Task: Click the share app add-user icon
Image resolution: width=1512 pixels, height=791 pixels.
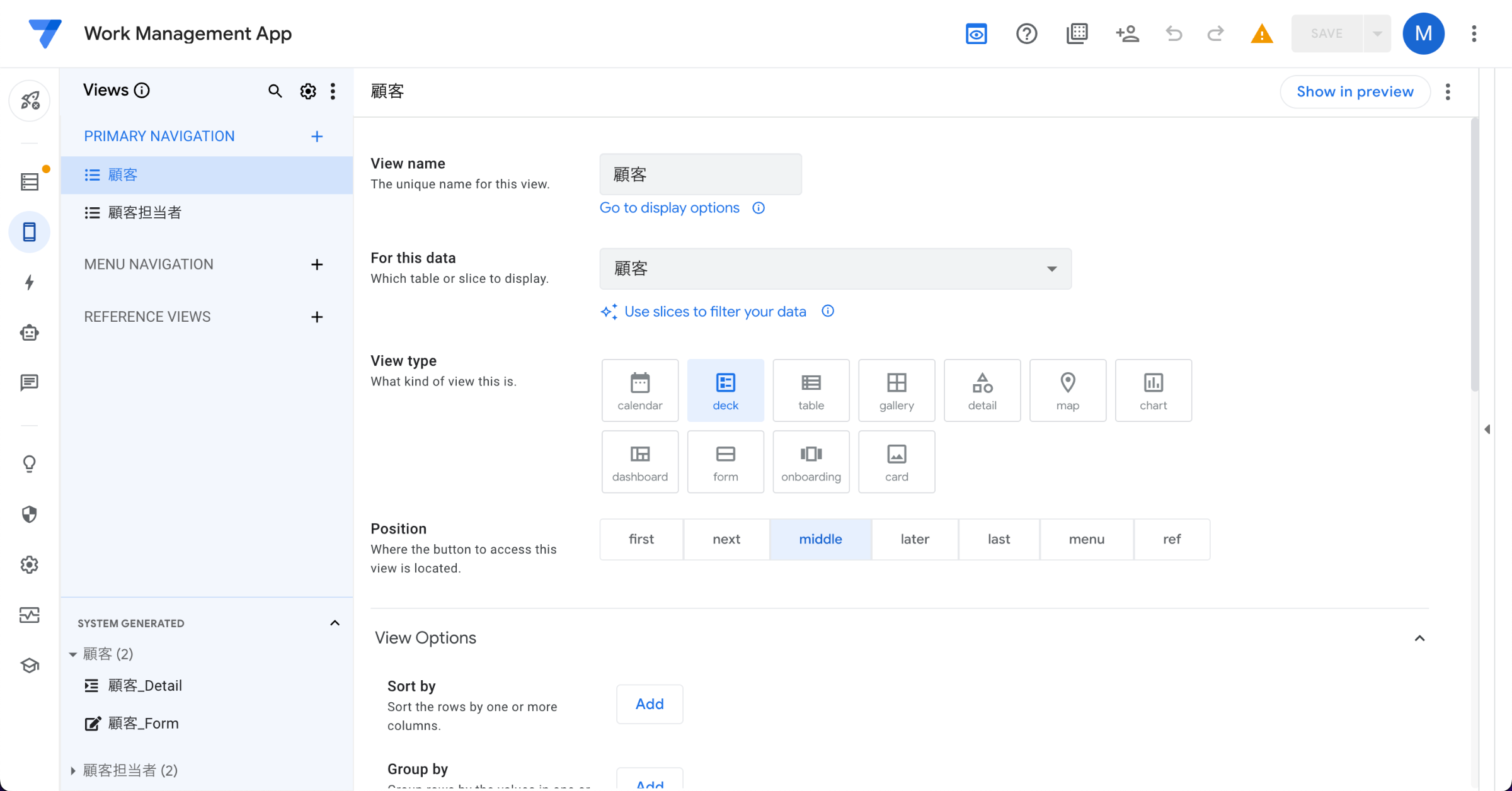Action: (1127, 33)
